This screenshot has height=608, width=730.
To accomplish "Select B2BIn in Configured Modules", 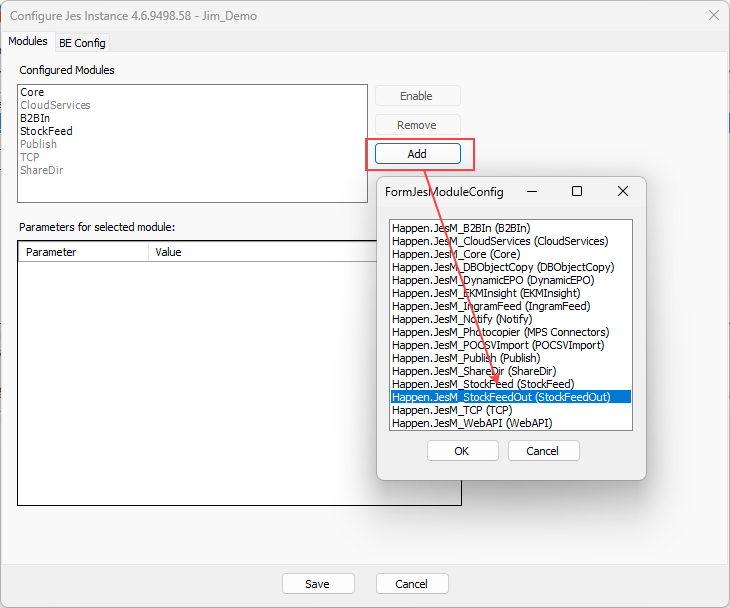I will 192,118.
